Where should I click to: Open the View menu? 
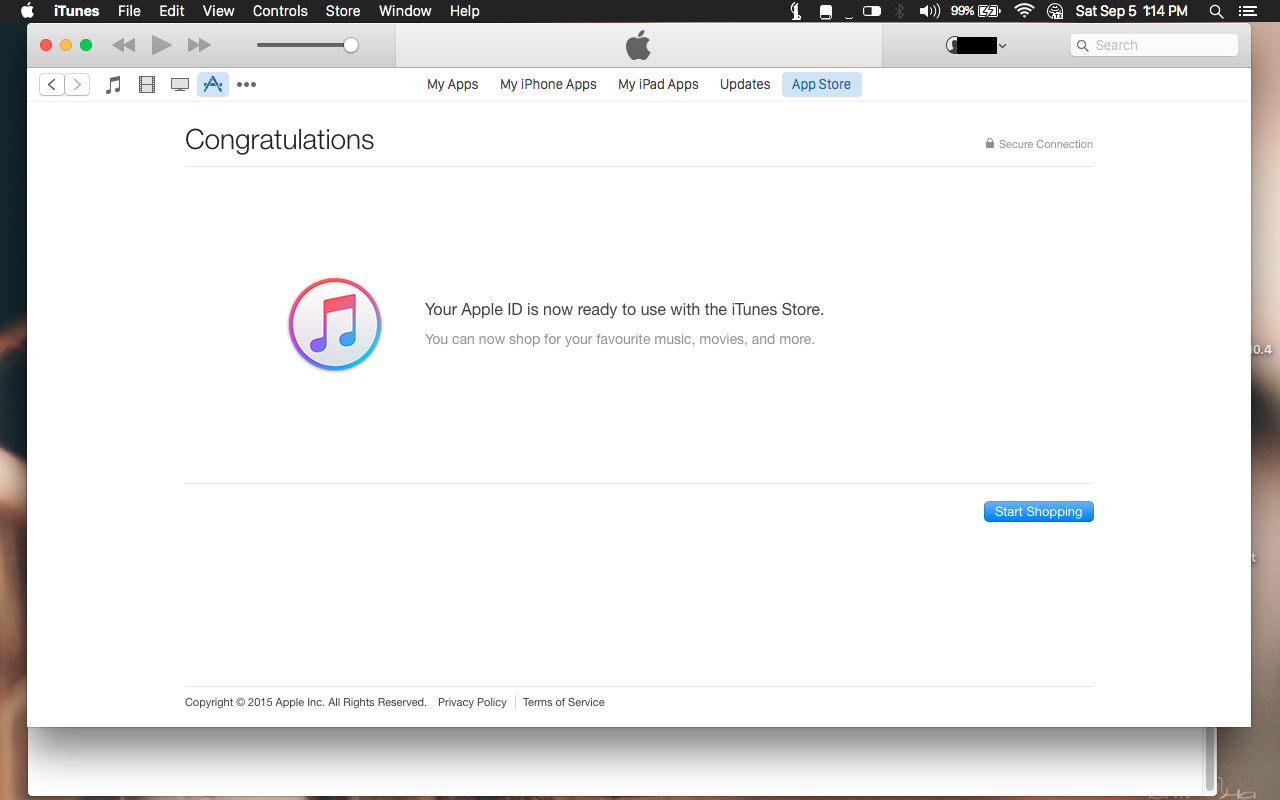218,11
